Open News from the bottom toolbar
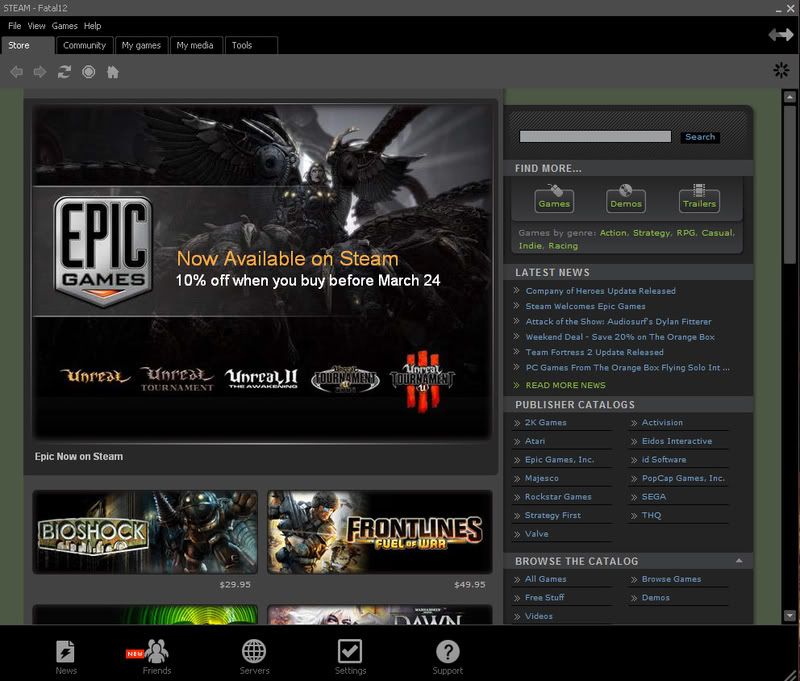The width and height of the screenshot is (800, 681). pyautogui.click(x=66, y=651)
